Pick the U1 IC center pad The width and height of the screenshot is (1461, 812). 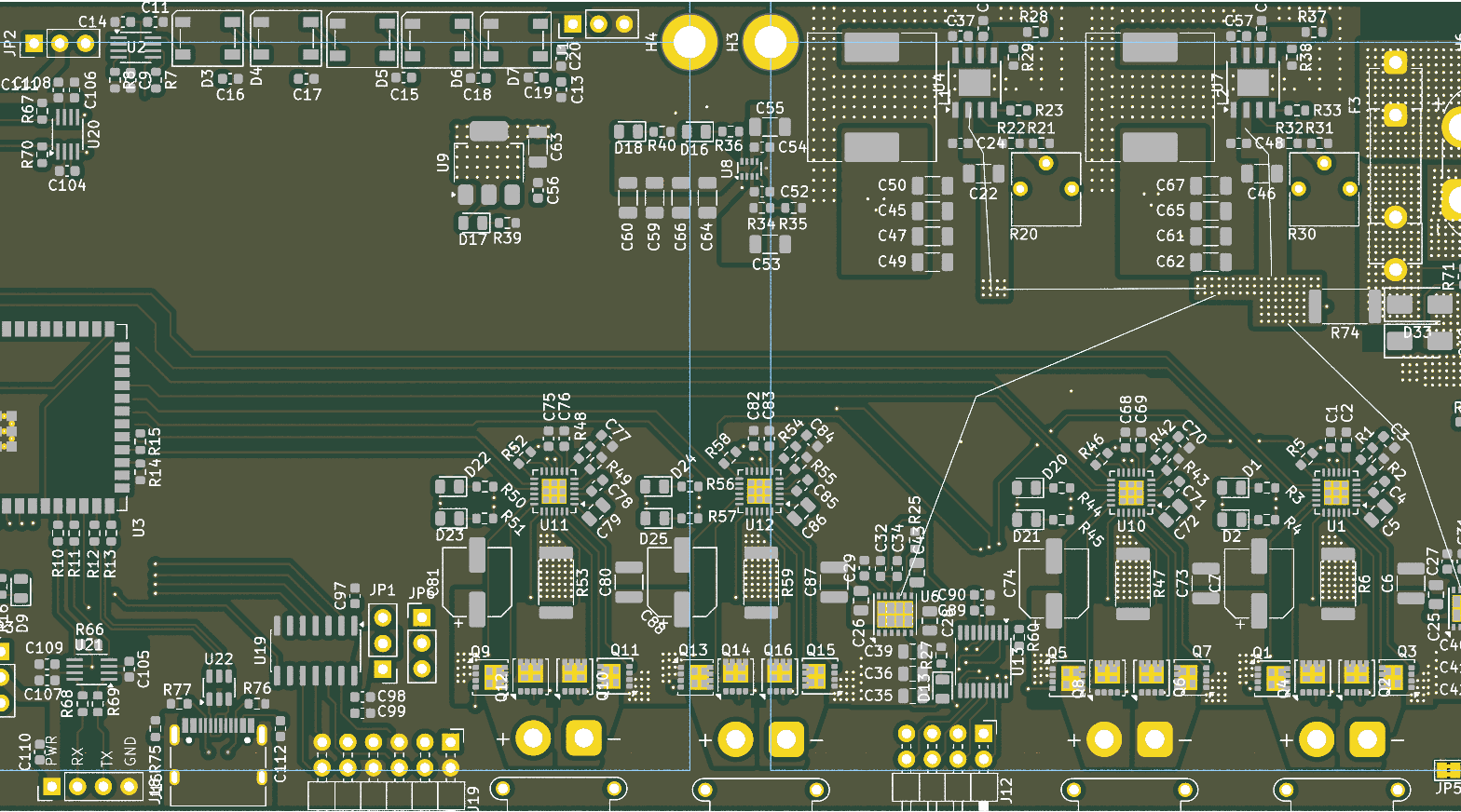coord(1335,490)
